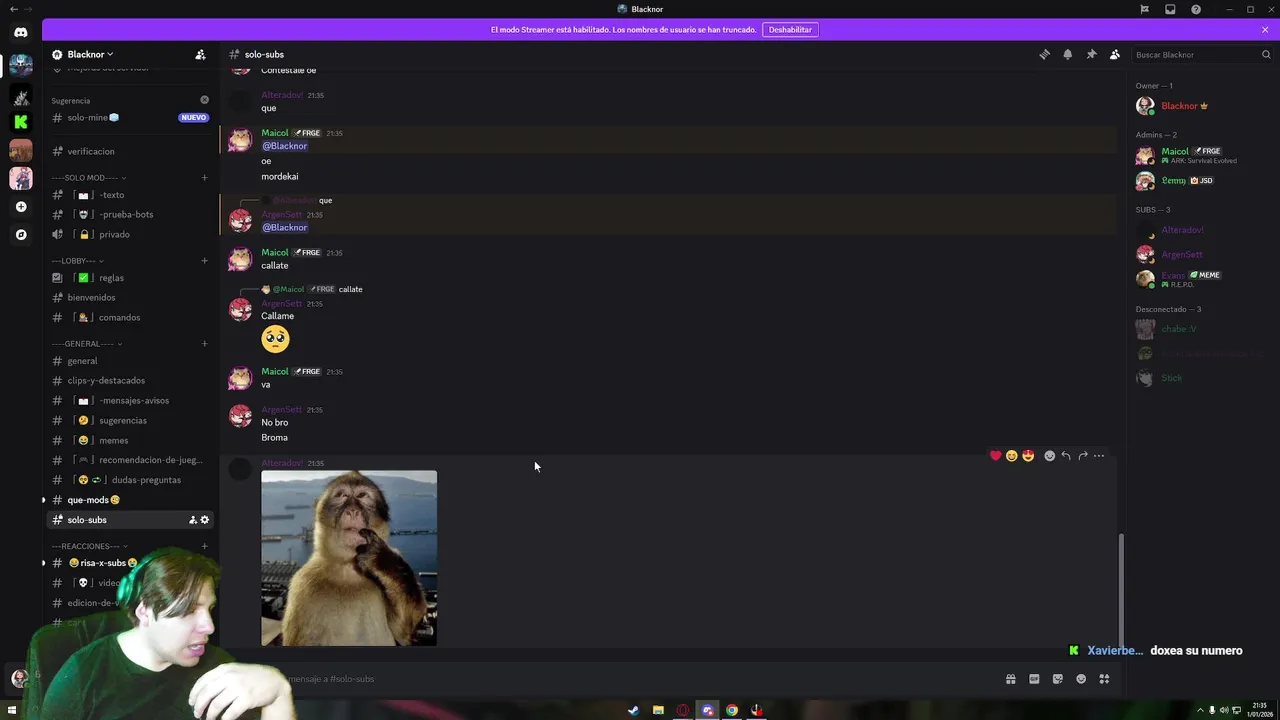
Task: Add a new server with plus icon
Action: pyautogui.click(x=21, y=207)
